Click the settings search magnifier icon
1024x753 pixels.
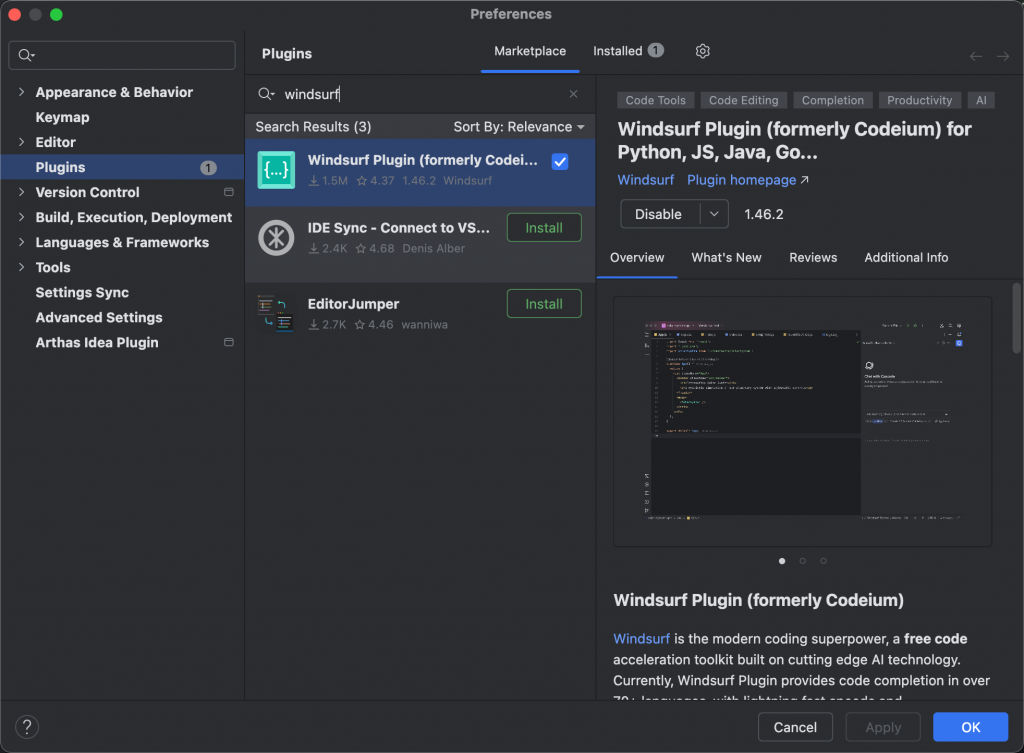tap(26, 55)
